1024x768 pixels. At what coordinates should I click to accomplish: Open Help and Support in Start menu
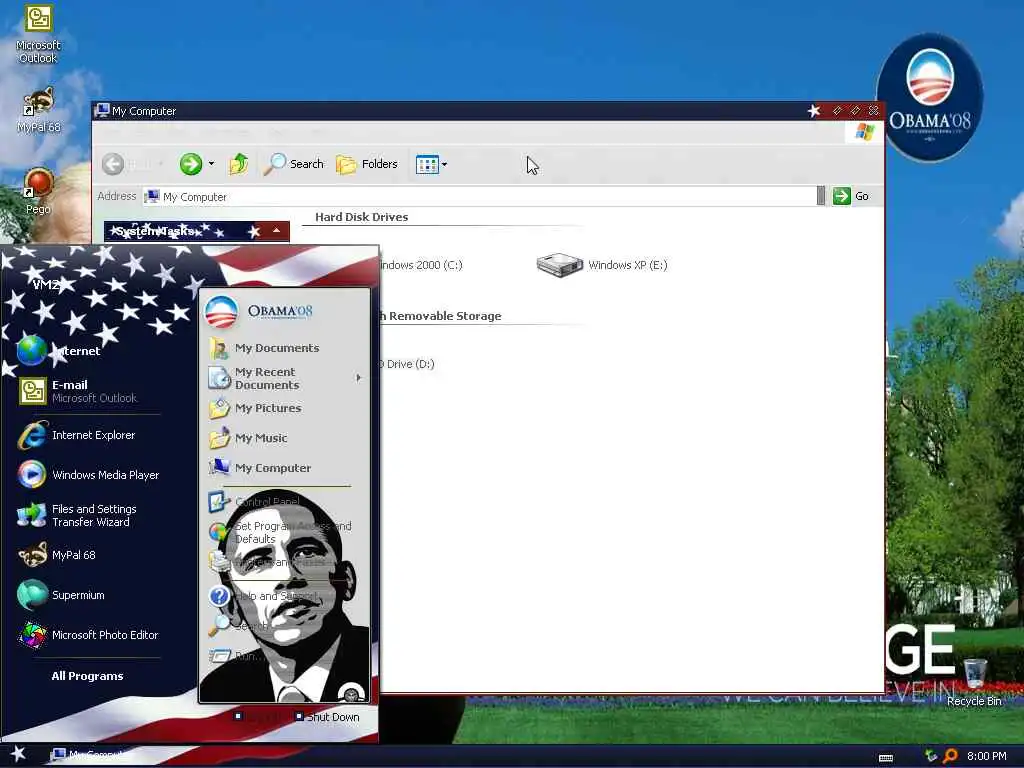tap(263, 596)
